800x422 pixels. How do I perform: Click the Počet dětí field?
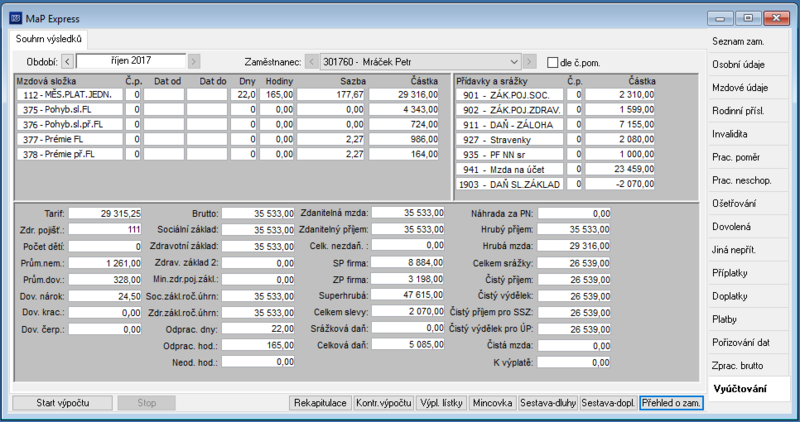click(x=105, y=246)
